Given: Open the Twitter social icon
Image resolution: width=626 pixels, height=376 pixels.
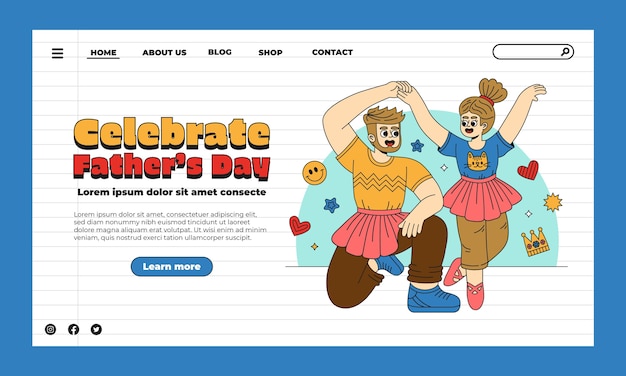Looking at the screenshot, I should [96, 329].
